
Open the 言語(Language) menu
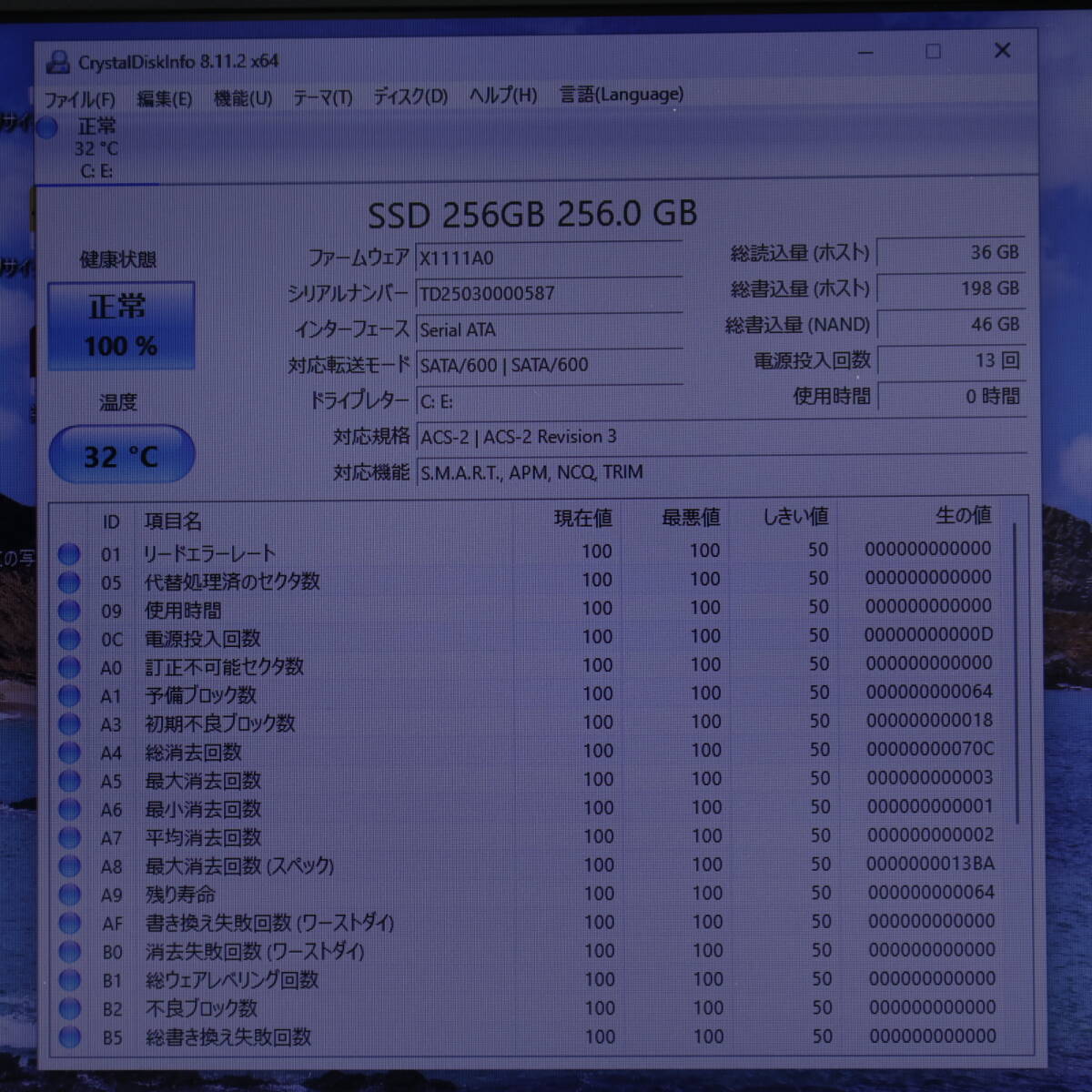(x=622, y=94)
